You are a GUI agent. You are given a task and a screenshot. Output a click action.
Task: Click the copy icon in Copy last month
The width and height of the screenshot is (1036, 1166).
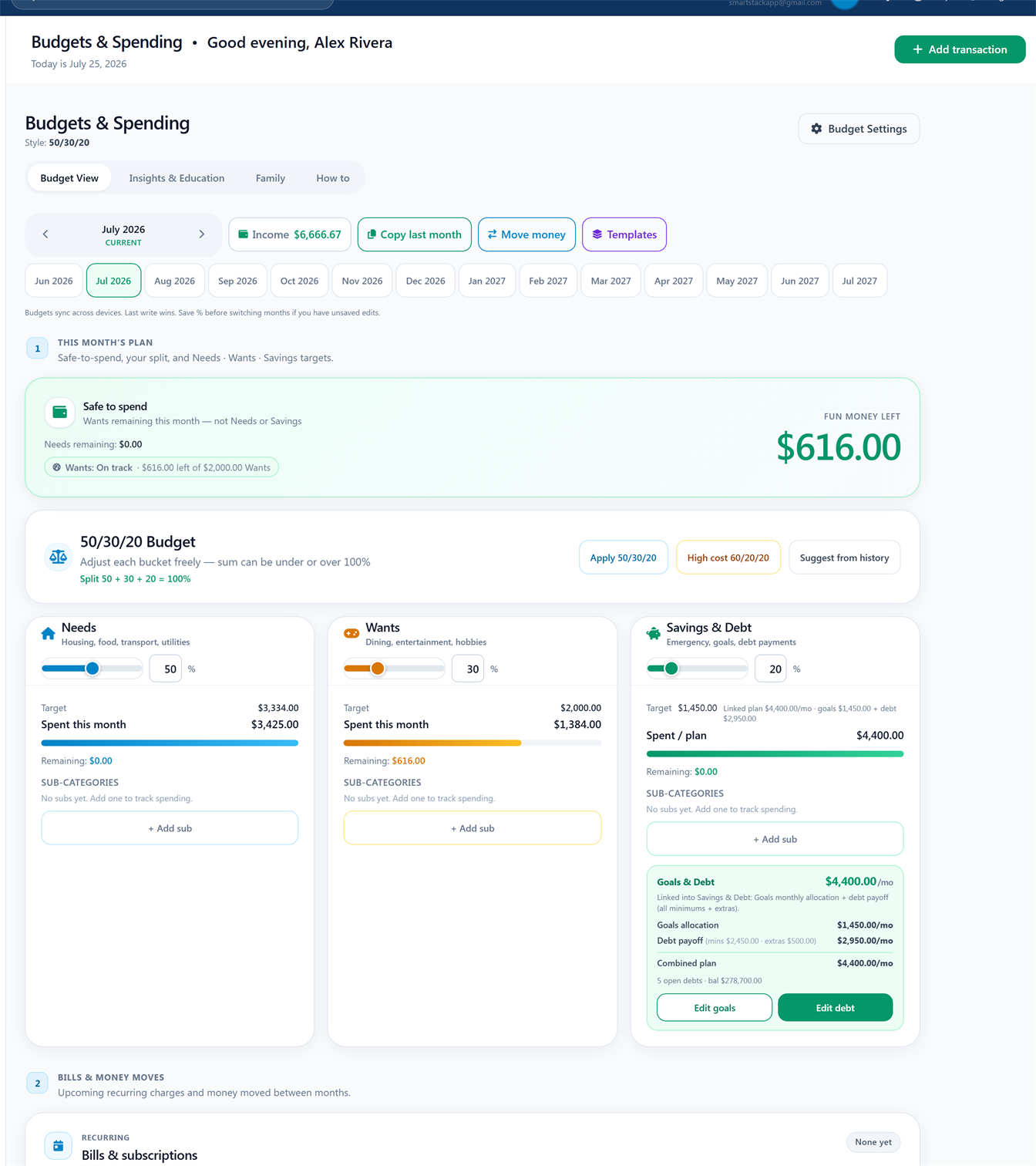(372, 234)
